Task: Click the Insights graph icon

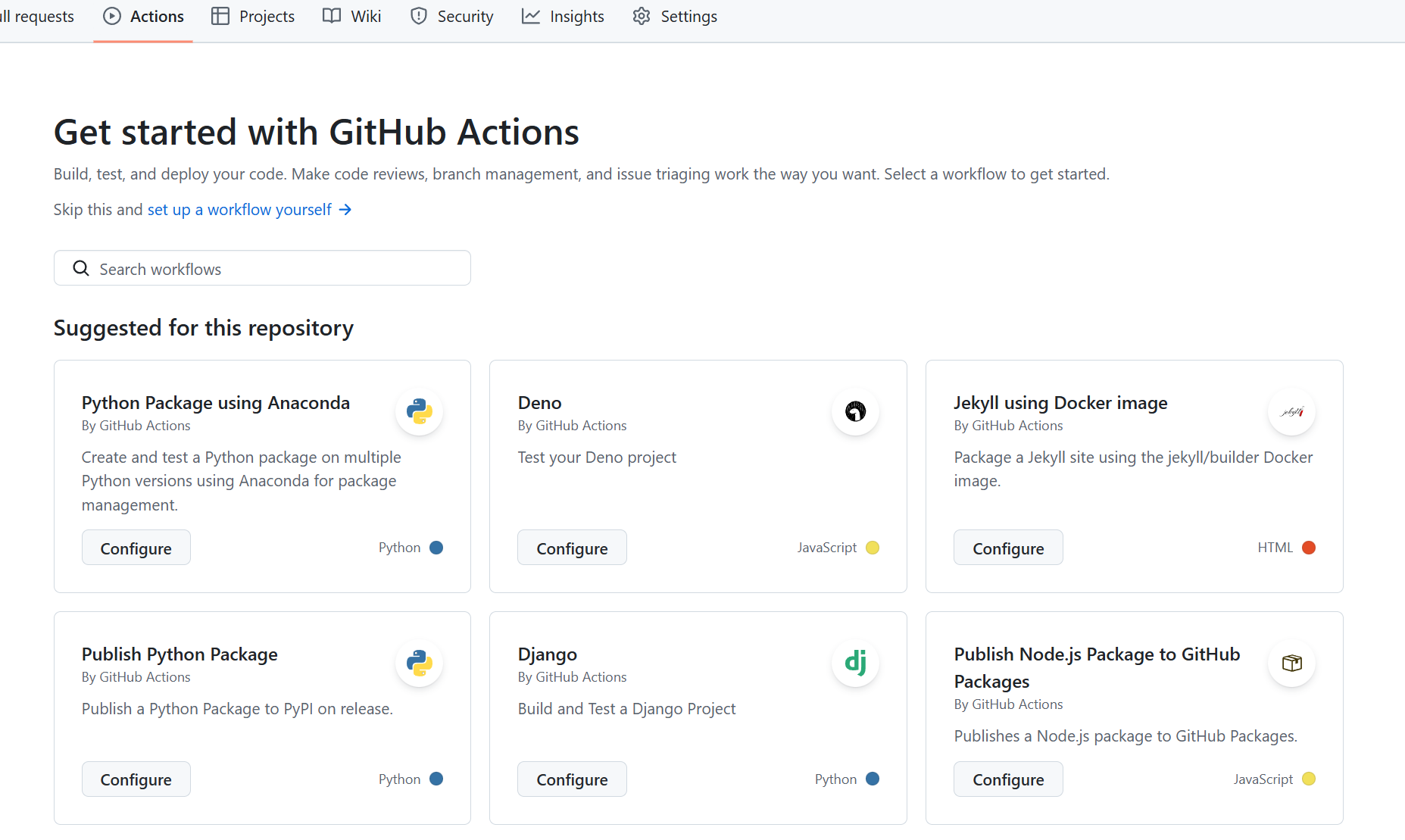Action: pos(531,16)
